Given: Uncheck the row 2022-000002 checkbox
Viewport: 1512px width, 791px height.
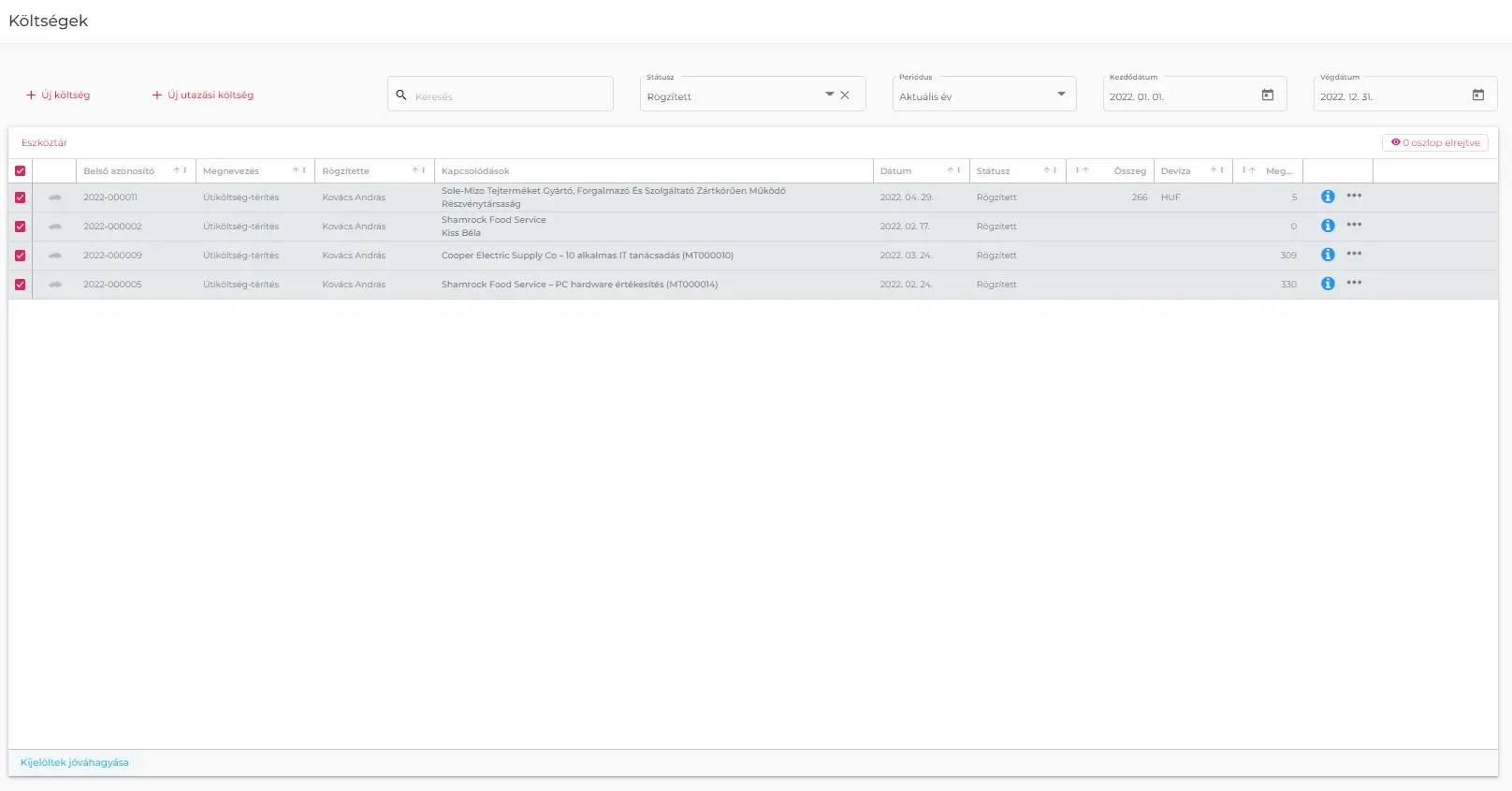Looking at the screenshot, I should pos(20,227).
